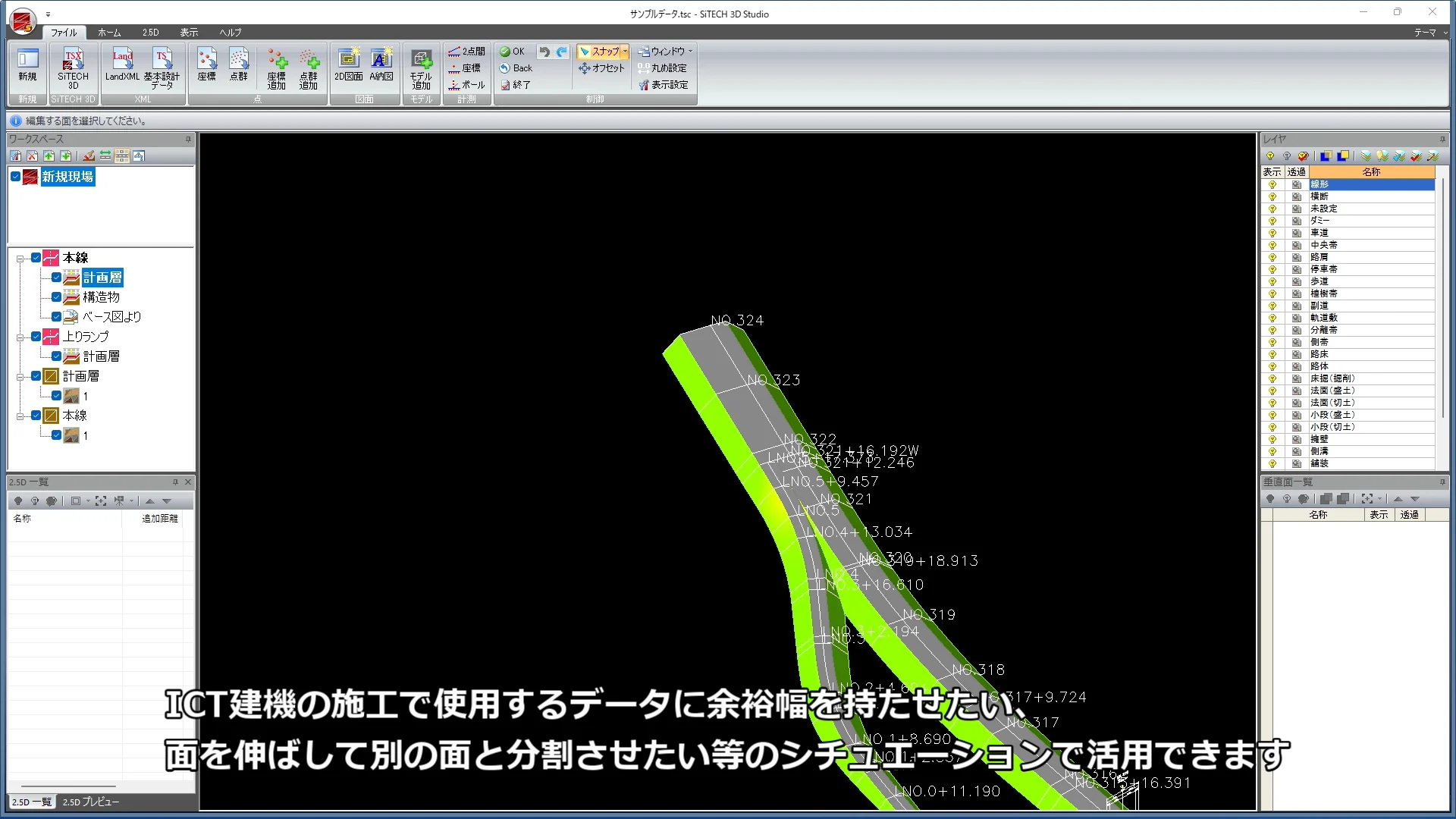Switch to the ホーム ribbon tab
This screenshot has height=819, width=1456.
point(109,33)
